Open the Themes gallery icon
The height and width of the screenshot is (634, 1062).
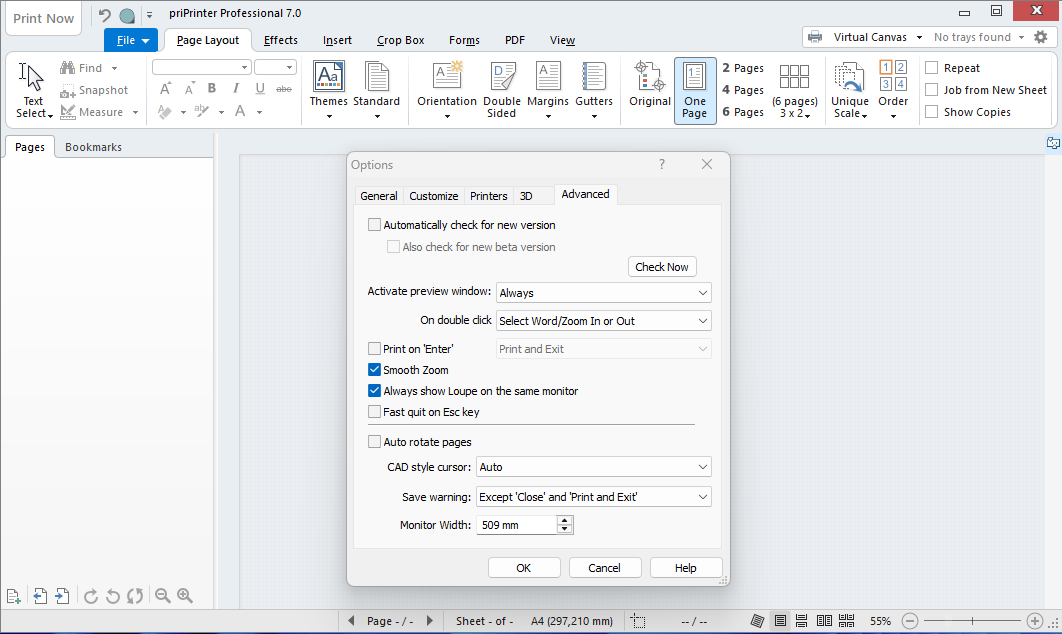pos(328,78)
